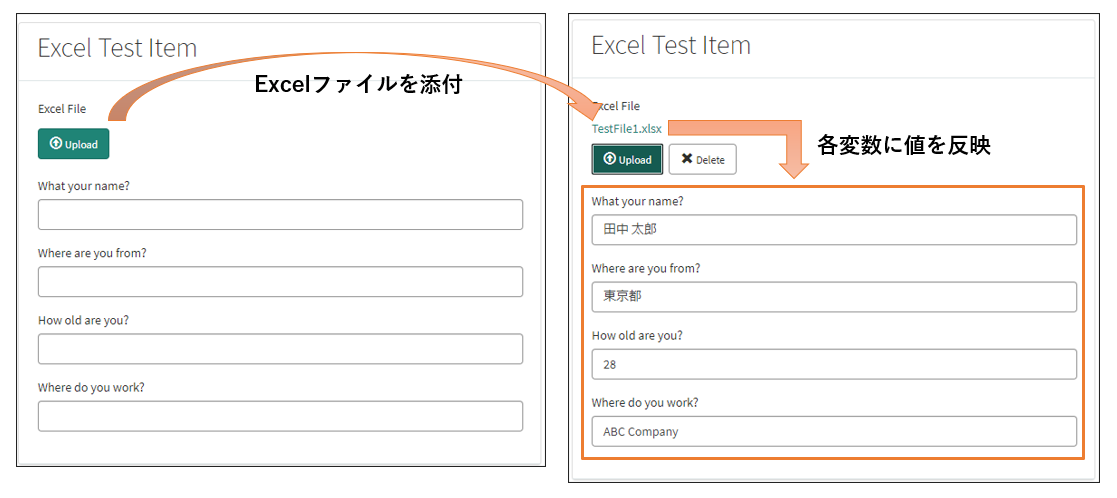The height and width of the screenshot is (498, 1117).
Task: Focus the empty "Where do you work?" field
Action: point(280,416)
